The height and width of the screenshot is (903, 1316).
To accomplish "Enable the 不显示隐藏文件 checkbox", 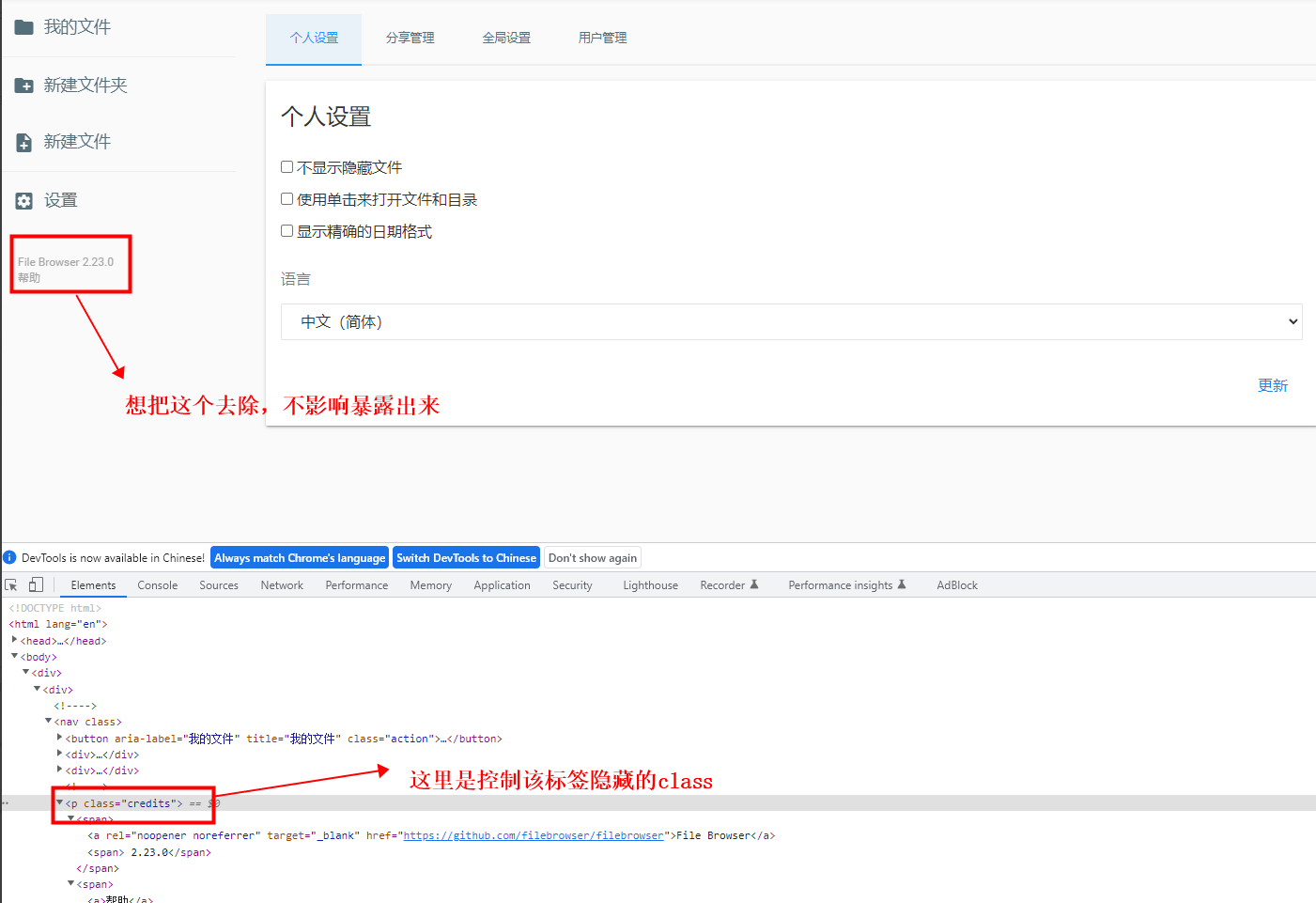I will (x=286, y=166).
